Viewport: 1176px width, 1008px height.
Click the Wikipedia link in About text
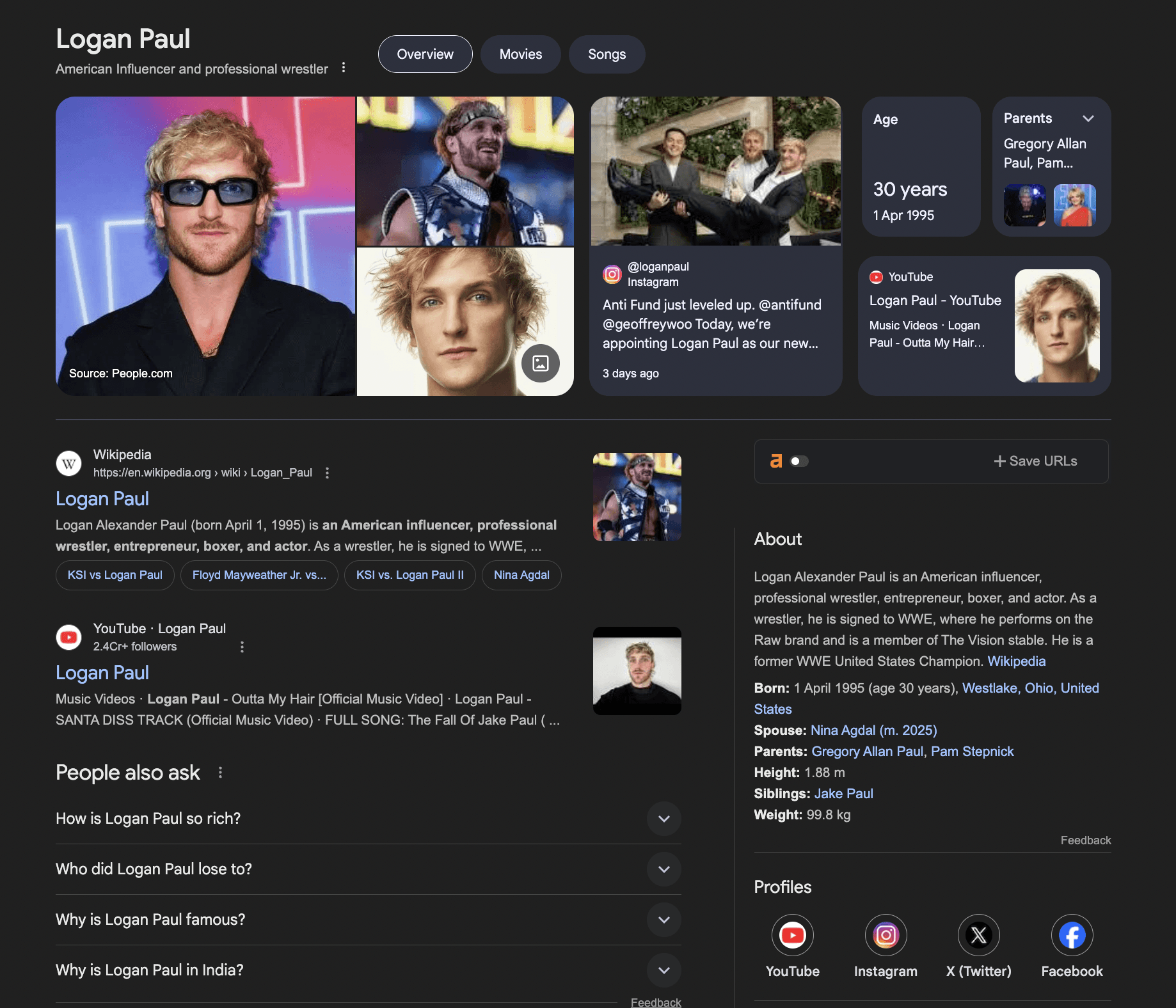(x=1016, y=661)
